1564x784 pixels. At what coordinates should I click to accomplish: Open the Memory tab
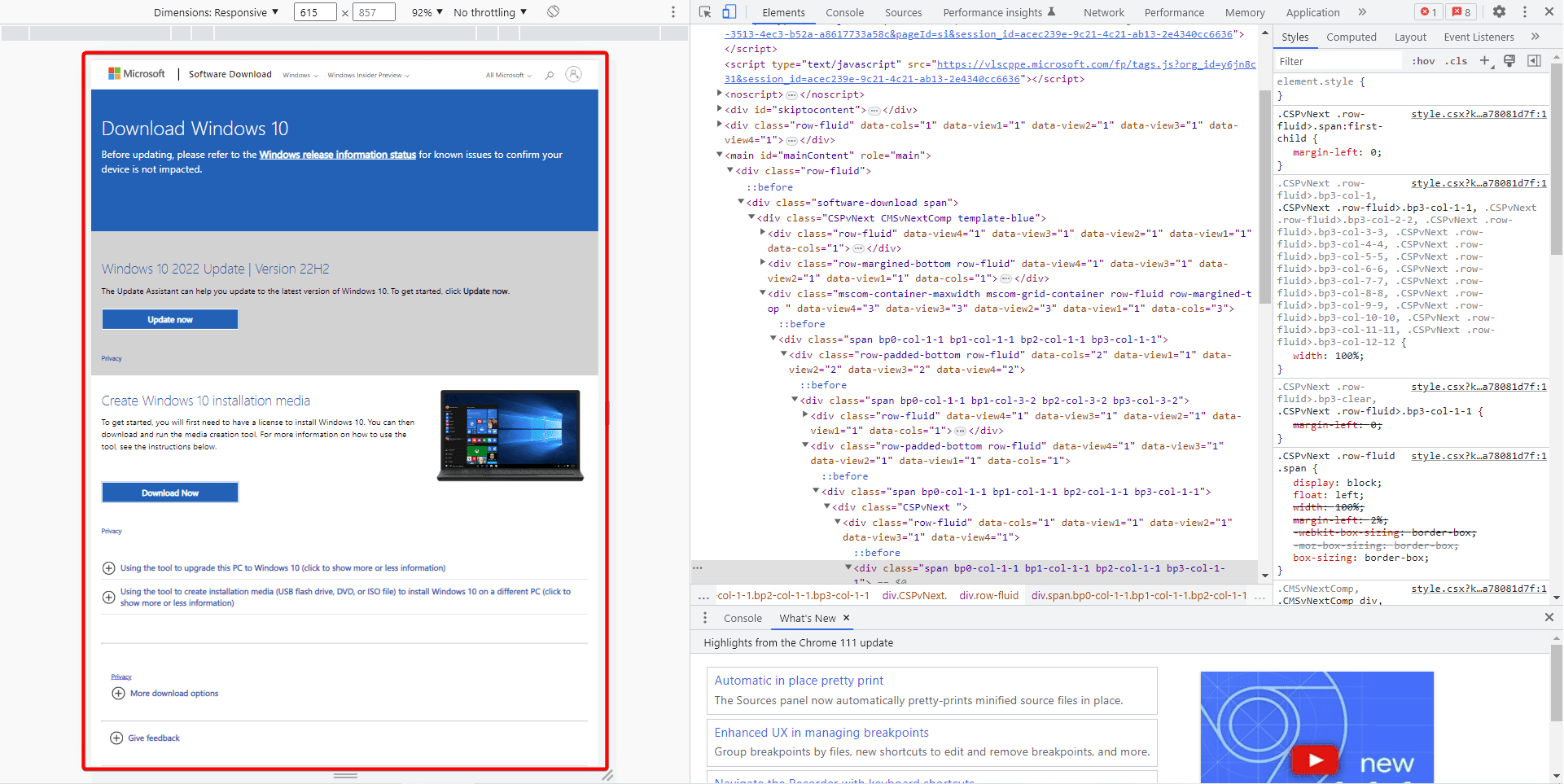(x=1245, y=12)
